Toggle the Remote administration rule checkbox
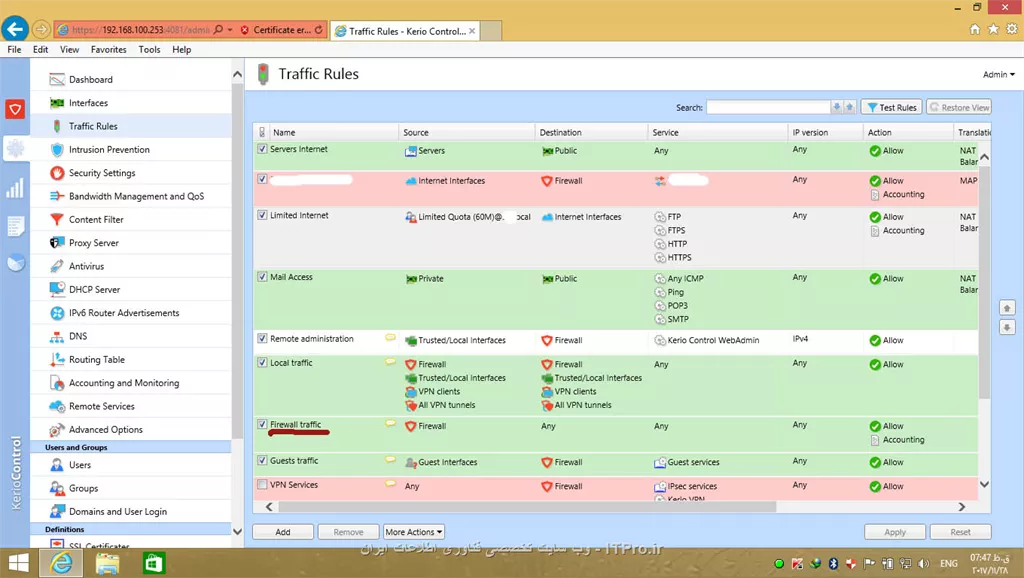The width and height of the screenshot is (1024, 578). (262, 338)
